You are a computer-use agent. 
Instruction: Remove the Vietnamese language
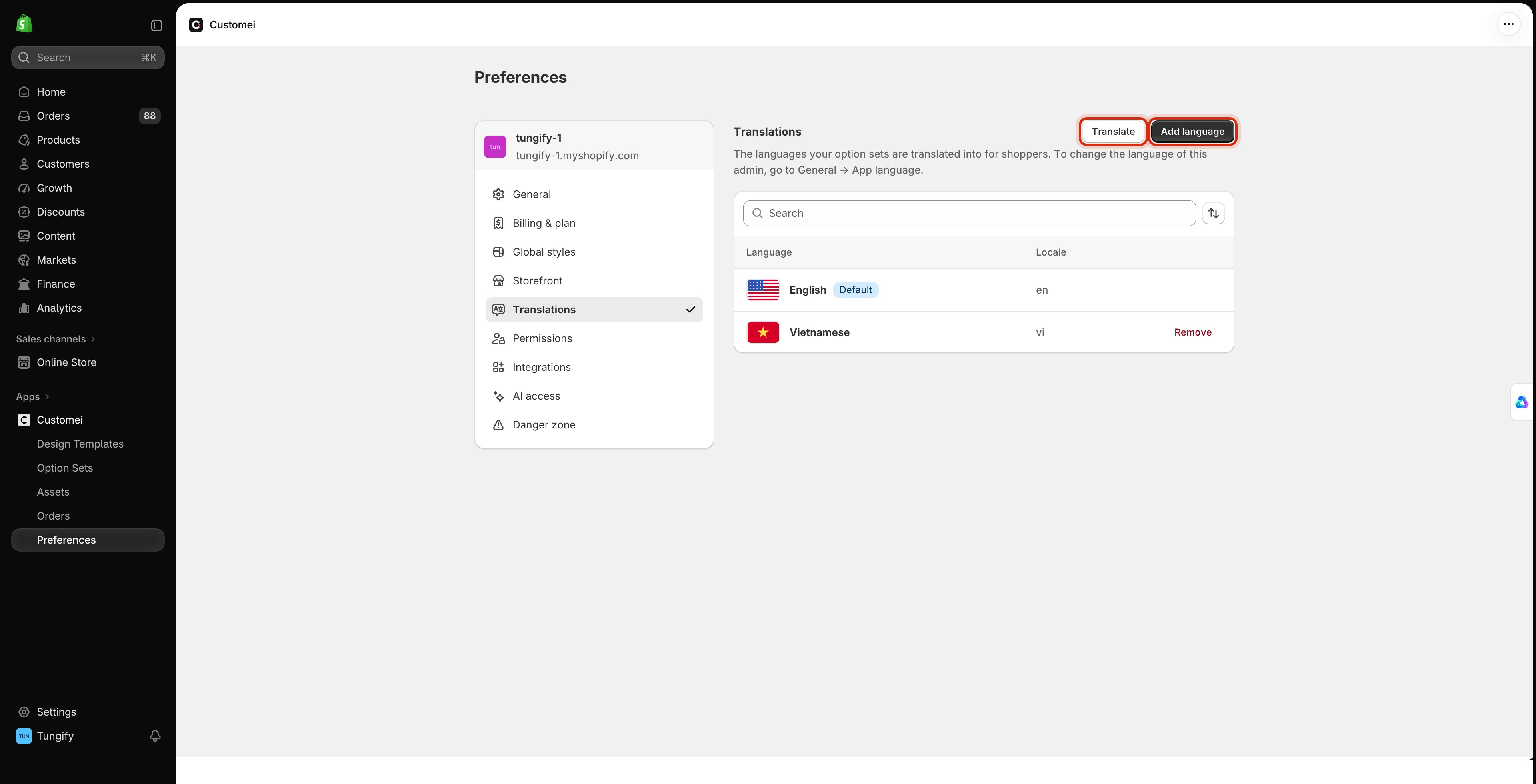(x=1192, y=333)
